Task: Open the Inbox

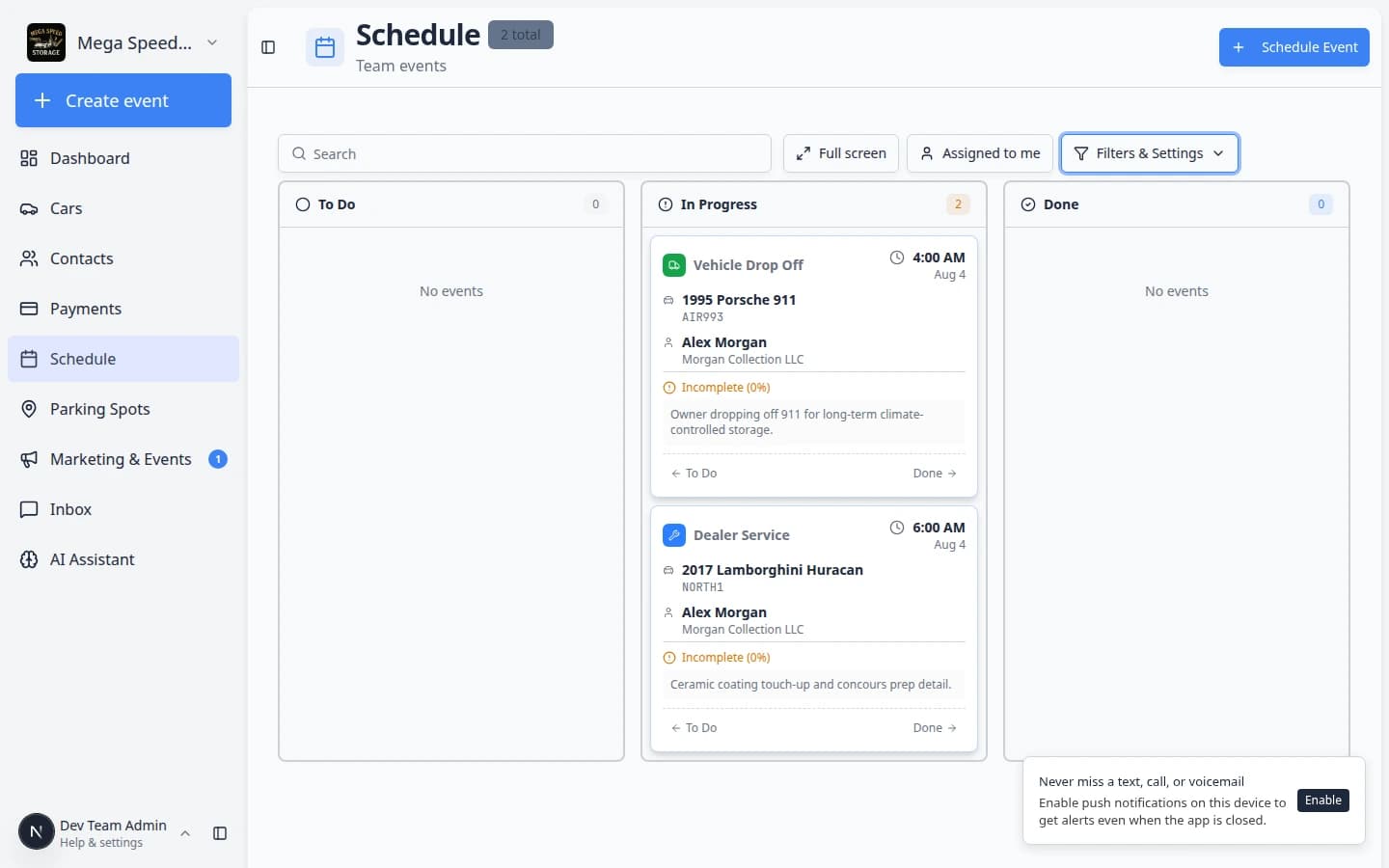Action: point(123,509)
